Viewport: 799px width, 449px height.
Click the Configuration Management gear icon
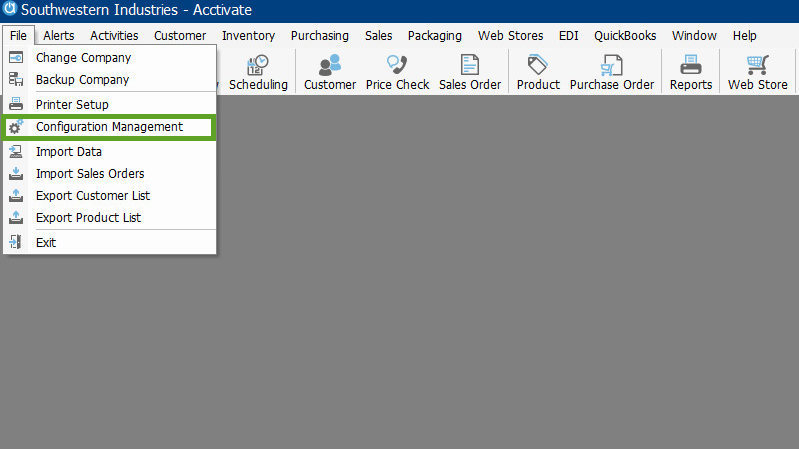pos(16,127)
